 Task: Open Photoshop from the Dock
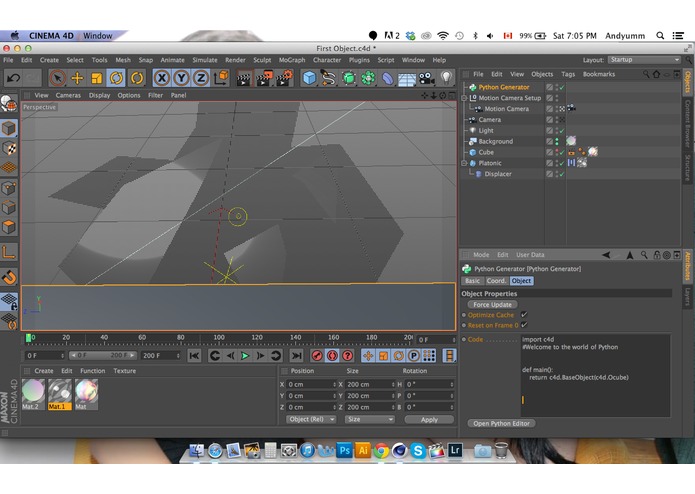[344, 451]
